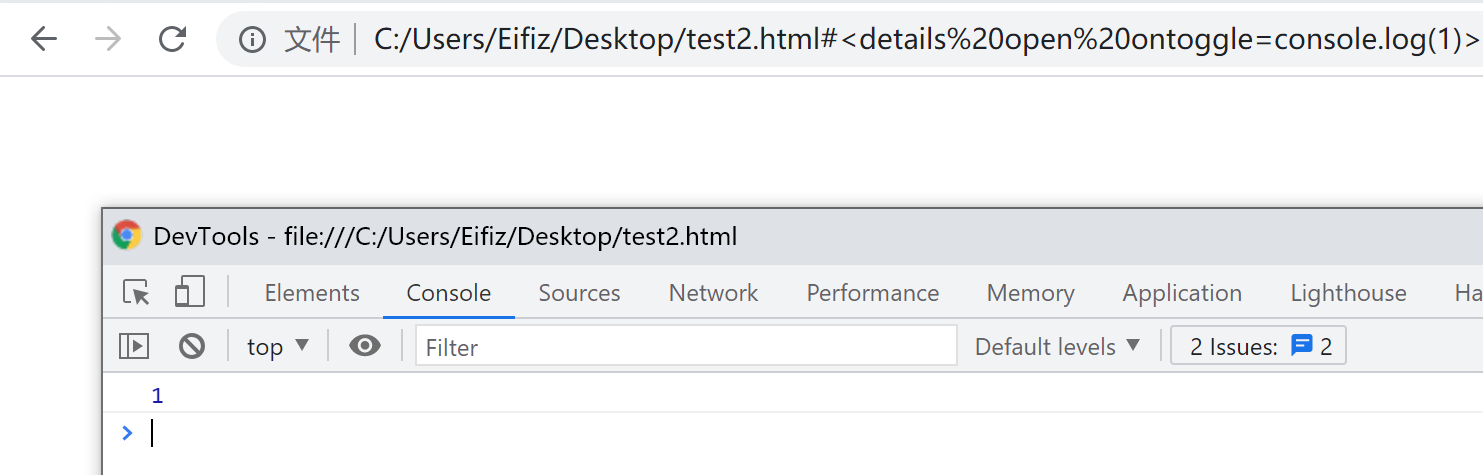
Task: Open the Lighthouse tab
Action: pos(1348,293)
